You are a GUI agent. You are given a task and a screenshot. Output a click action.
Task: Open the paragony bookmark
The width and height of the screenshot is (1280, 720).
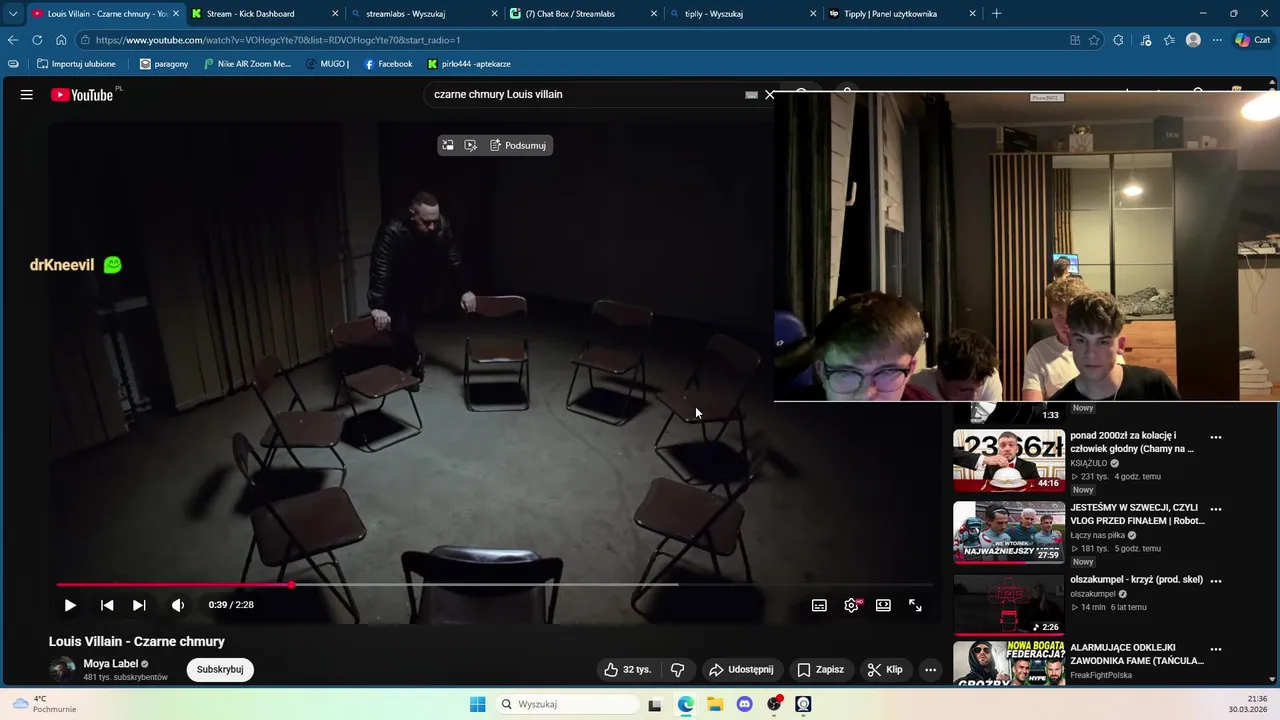click(164, 64)
